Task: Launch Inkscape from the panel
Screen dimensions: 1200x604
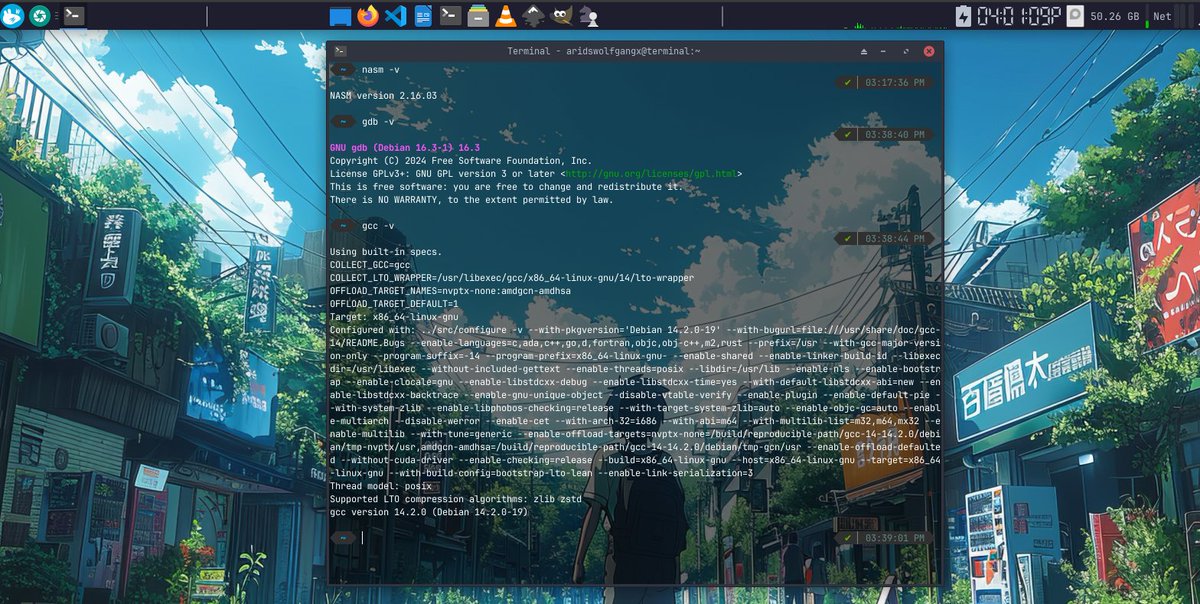Action: tap(534, 15)
